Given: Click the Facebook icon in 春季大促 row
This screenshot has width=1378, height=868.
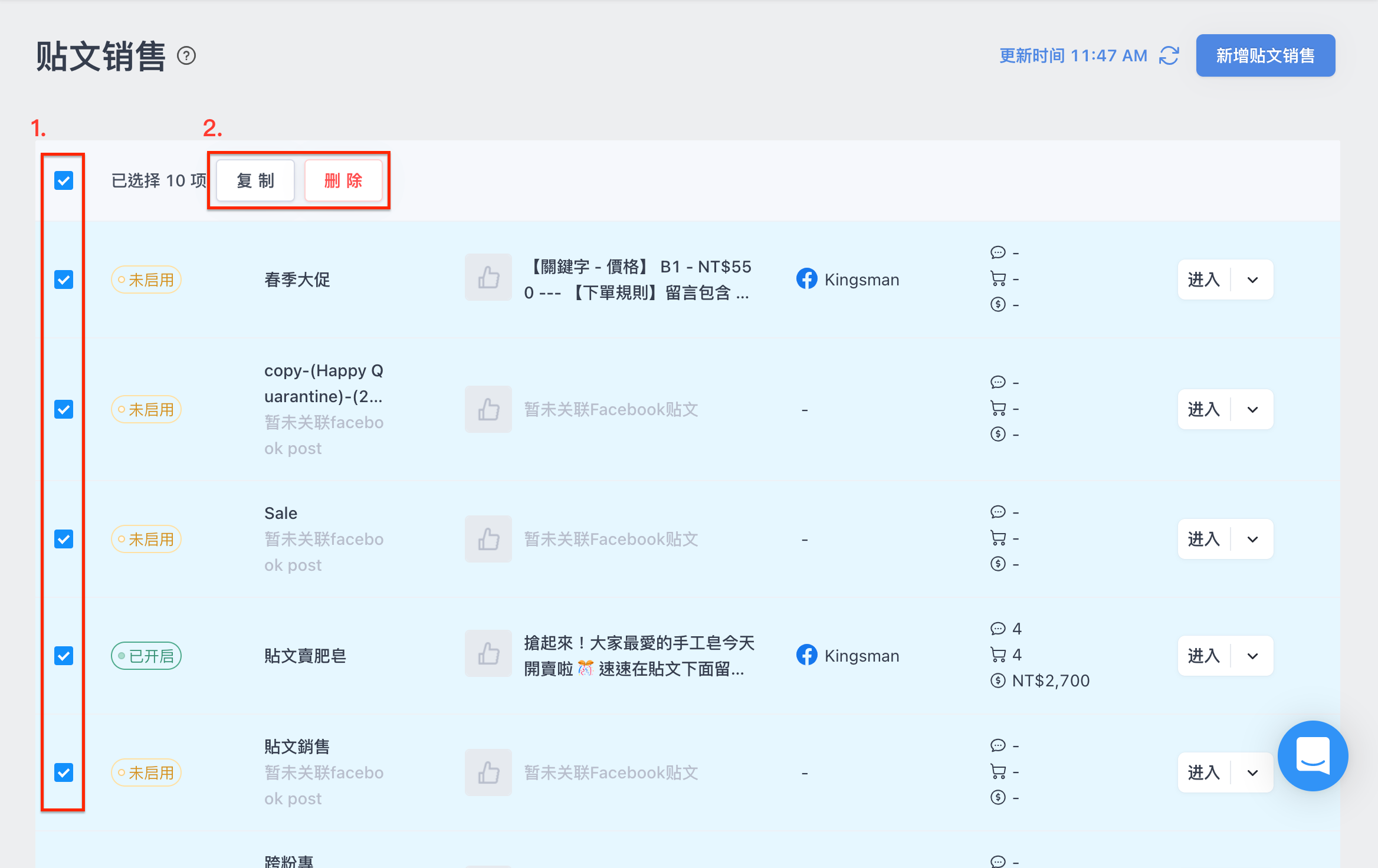Looking at the screenshot, I should (806, 279).
